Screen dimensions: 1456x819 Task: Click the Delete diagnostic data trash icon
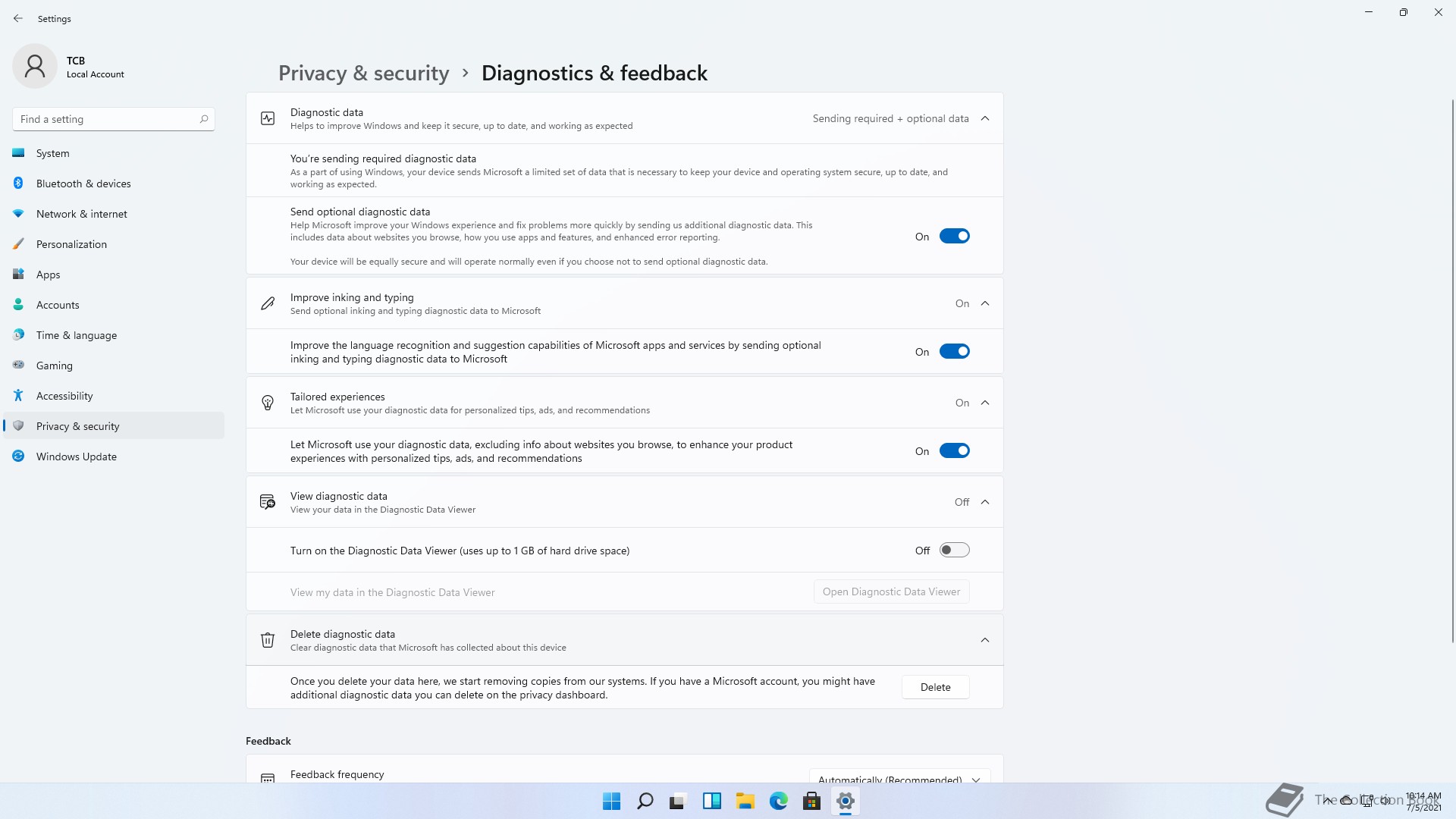click(x=268, y=640)
